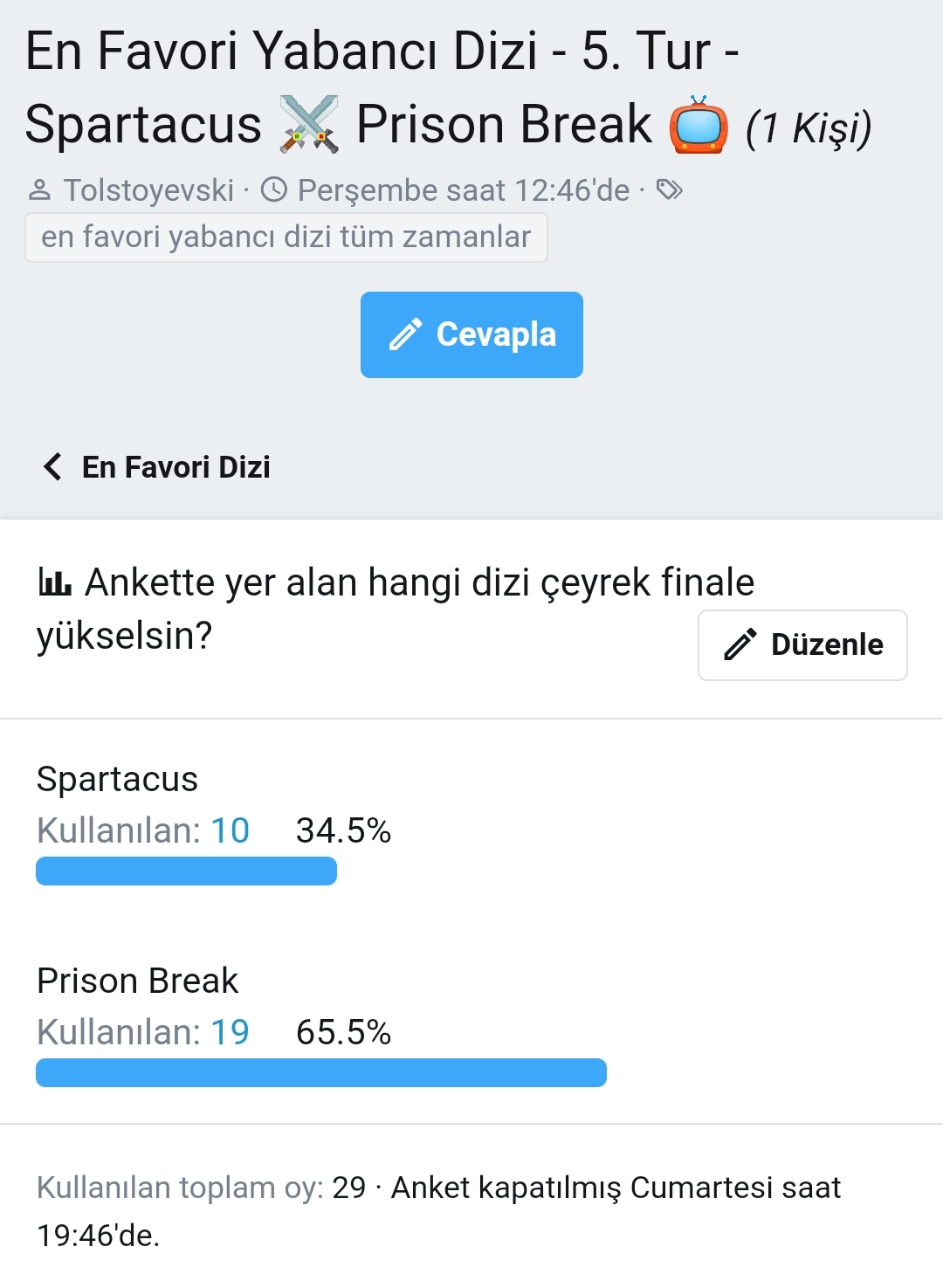Click the Prison Break 65.5% result bar
This screenshot has height=1288, width=943.
320,1073
